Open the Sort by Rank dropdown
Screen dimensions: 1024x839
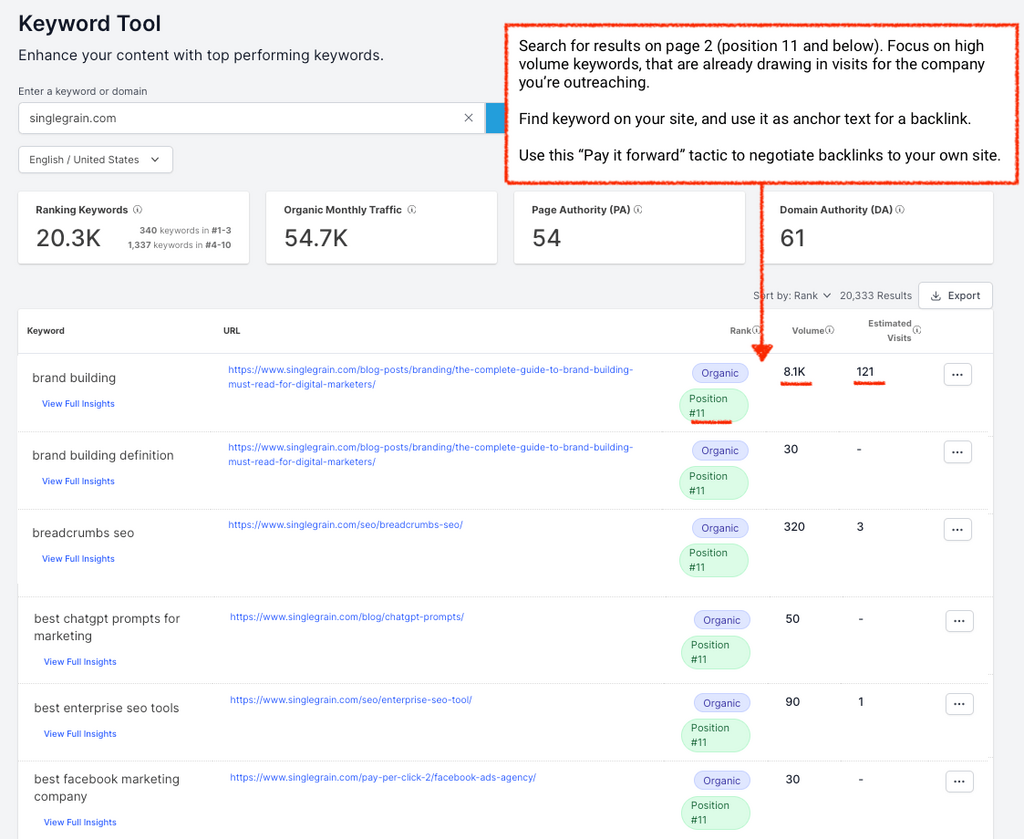tap(792, 296)
